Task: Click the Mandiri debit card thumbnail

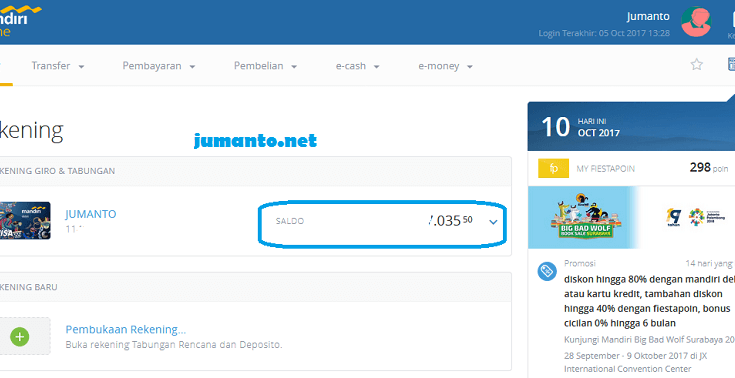Action: pos(25,220)
